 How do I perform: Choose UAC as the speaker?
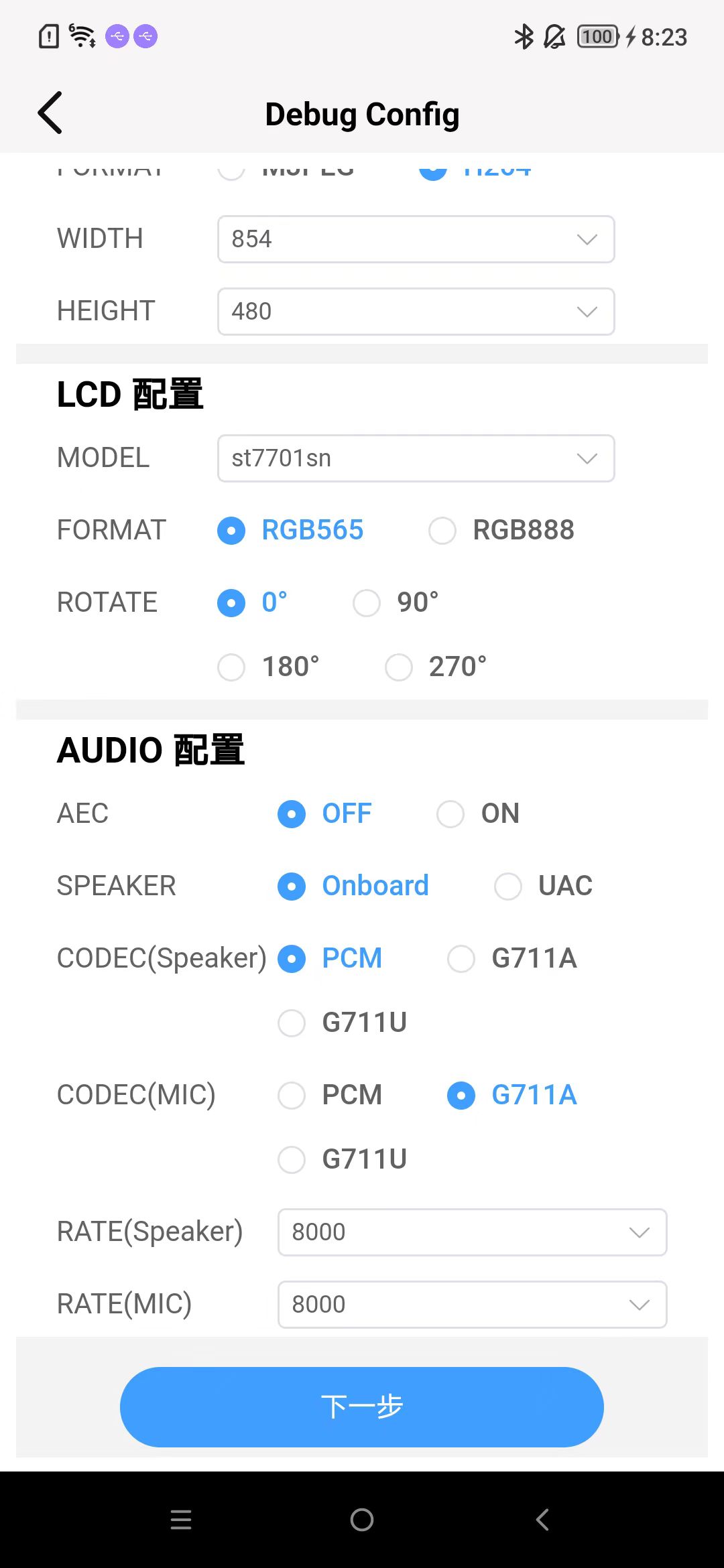tap(507, 887)
